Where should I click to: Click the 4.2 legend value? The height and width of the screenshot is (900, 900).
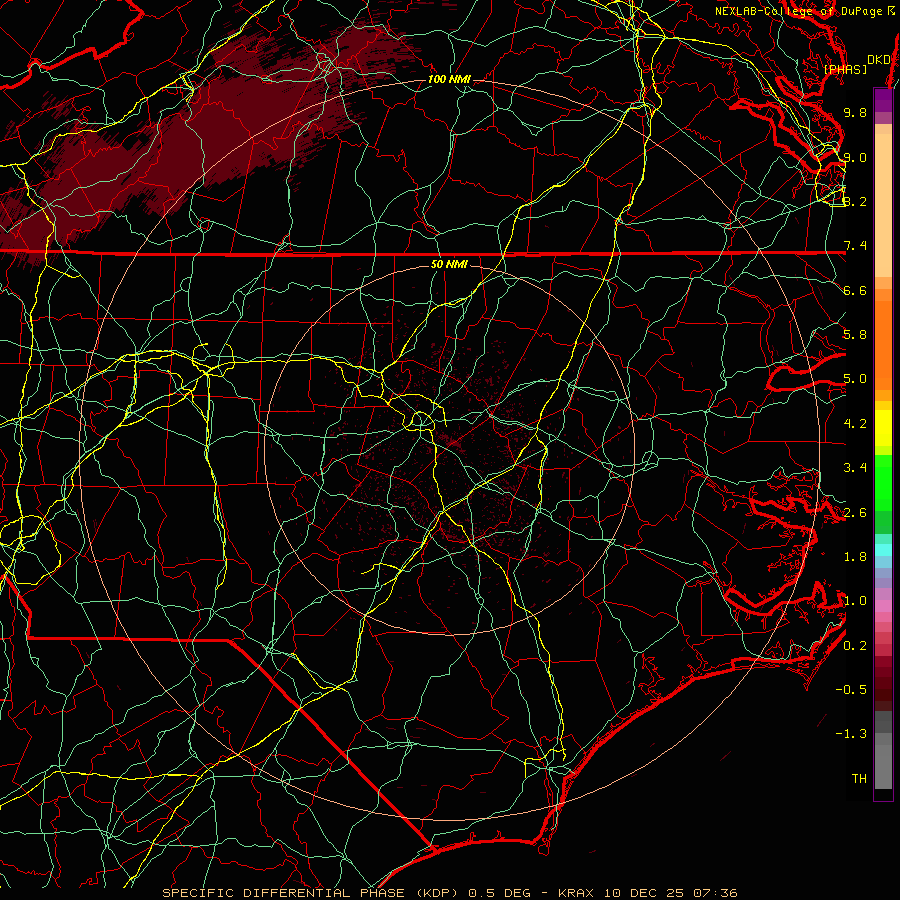point(855,424)
